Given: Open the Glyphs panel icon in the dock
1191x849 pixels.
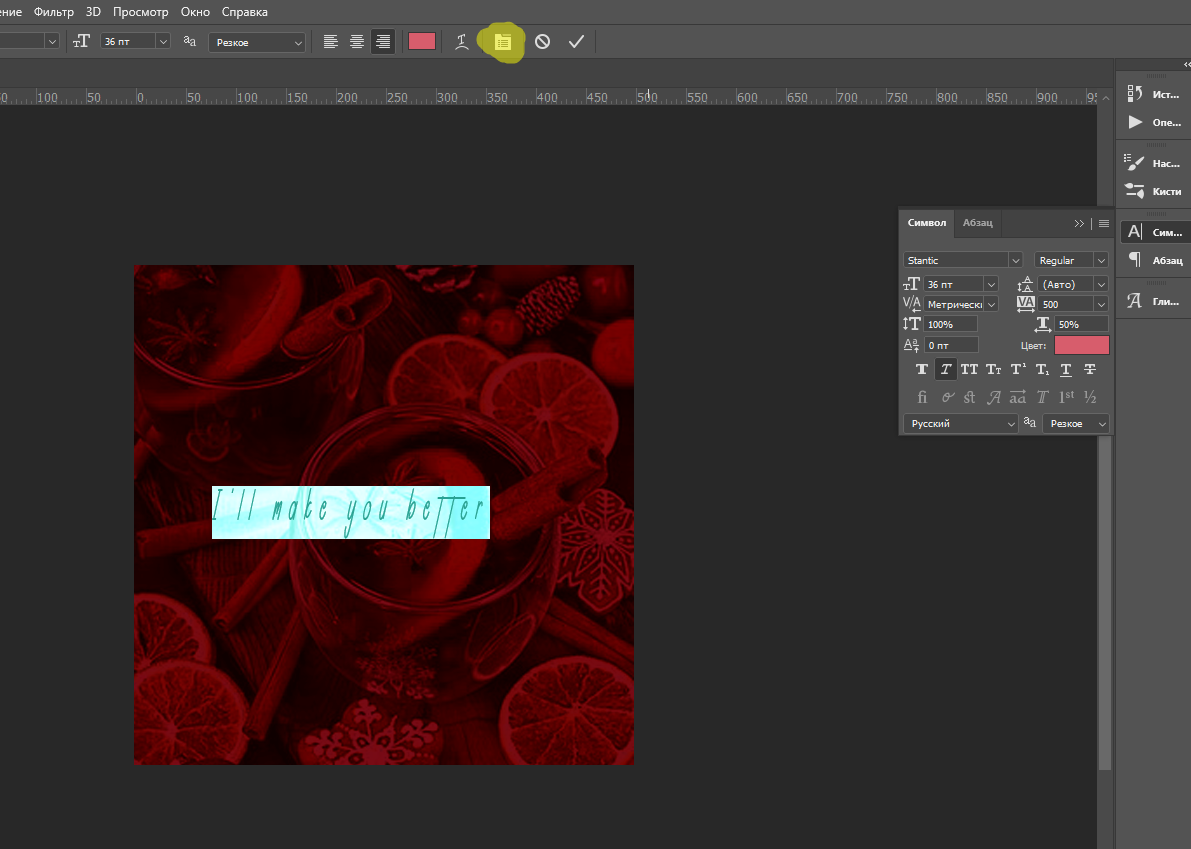Looking at the screenshot, I should (x=1135, y=300).
